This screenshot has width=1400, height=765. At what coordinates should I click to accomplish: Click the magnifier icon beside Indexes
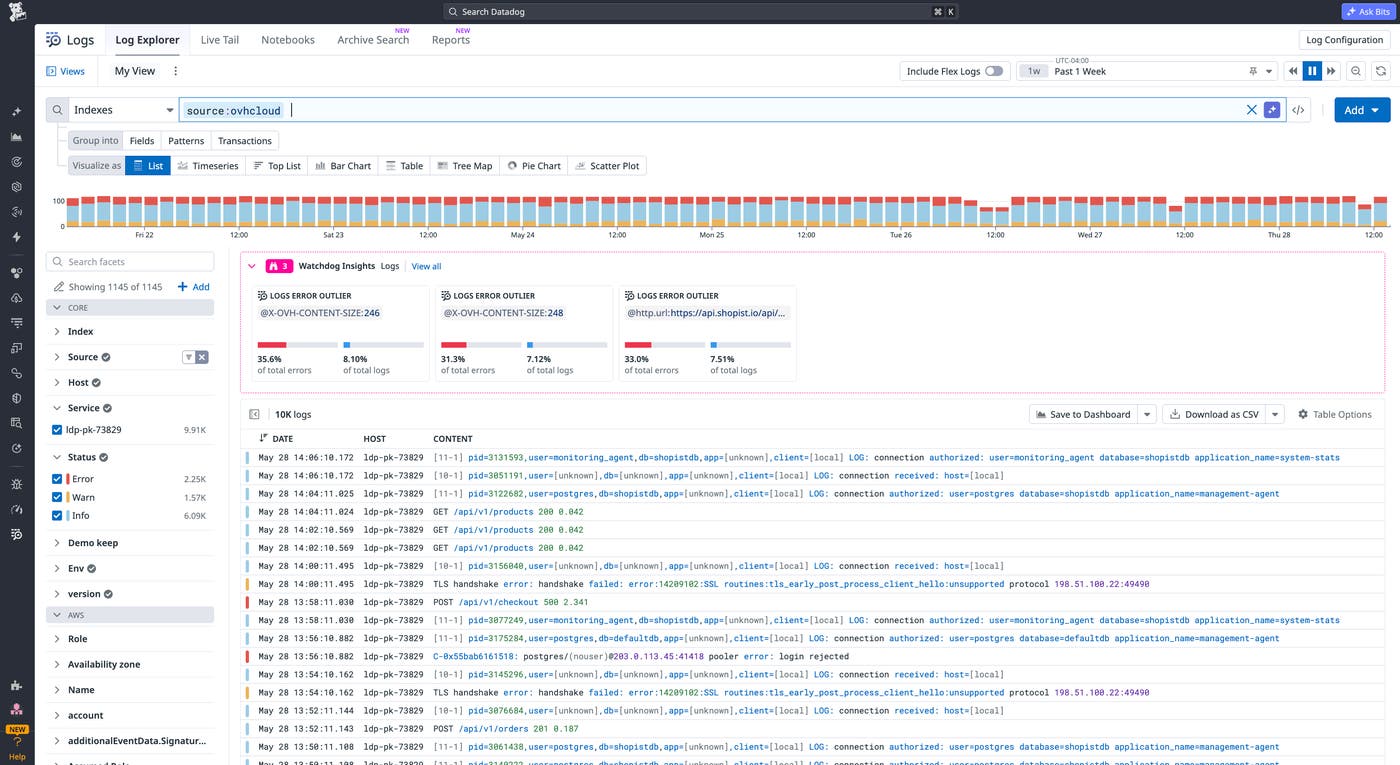(57, 110)
